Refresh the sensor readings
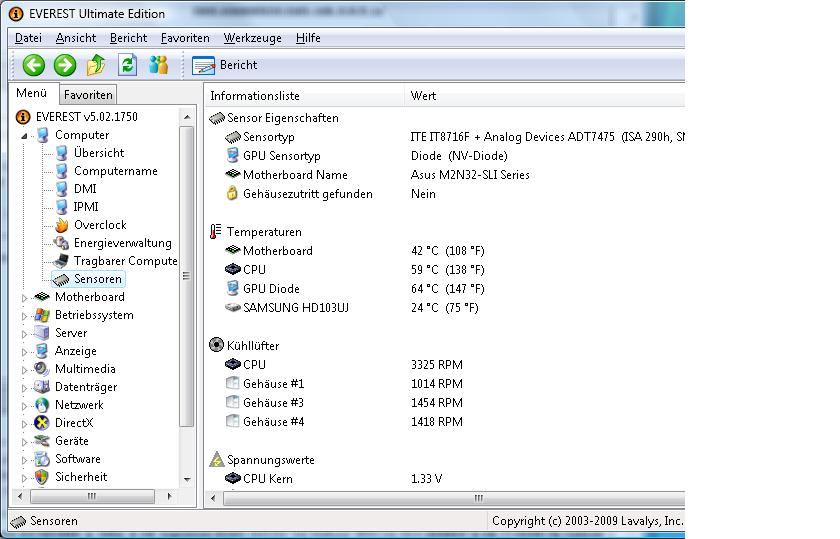The image size is (840, 539). [x=128, y=65]
